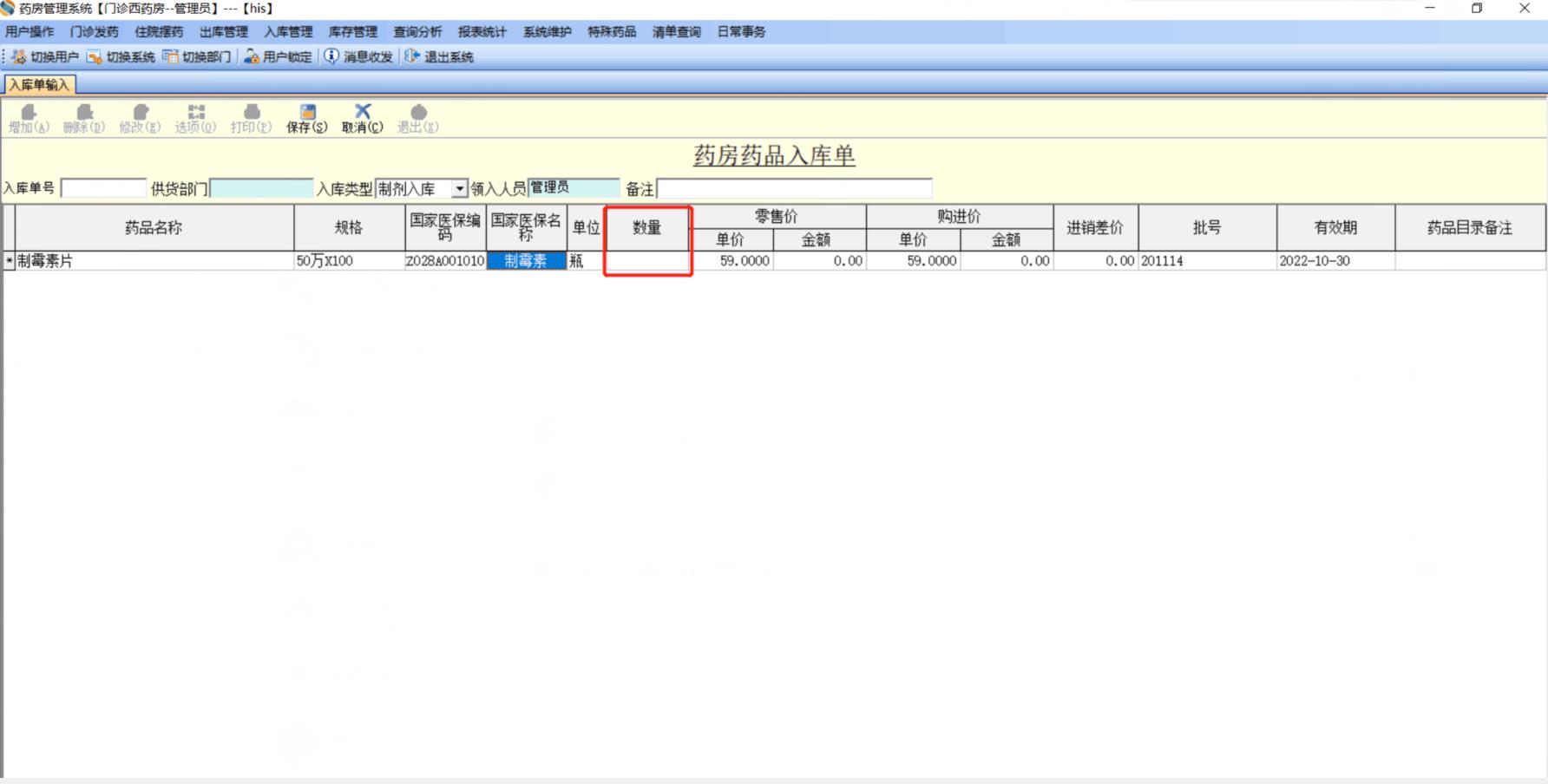Click the 规格 column header
The width and height of the screenshot is (1548, 784).
(x=350, y=228)
